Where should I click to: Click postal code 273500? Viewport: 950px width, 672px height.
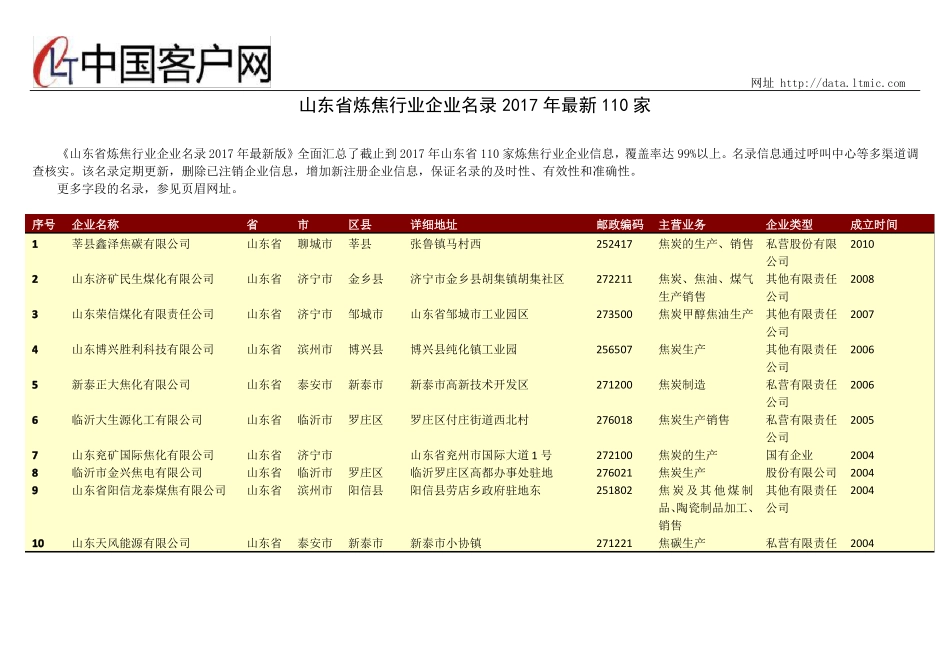pyautogui.click(x=614, y=314)
